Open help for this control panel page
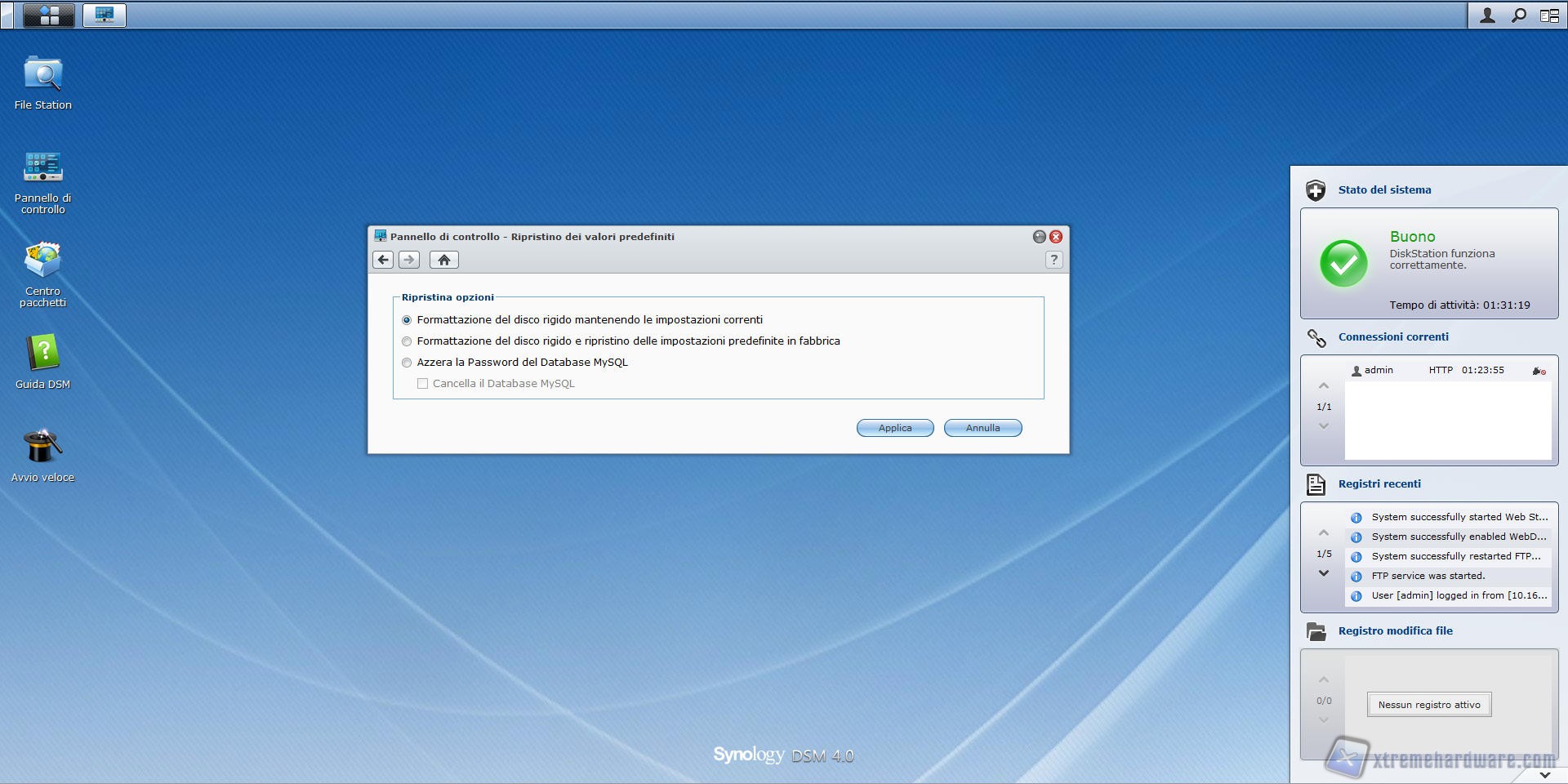The height and width of the screenshot is (784, 1568). (1053, 260)
